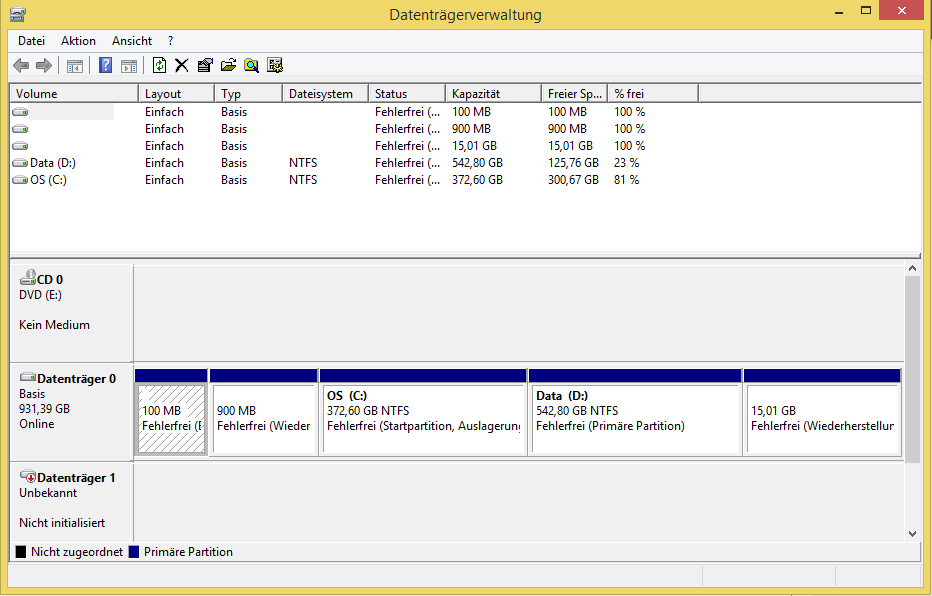Screen dimensions: 932x596
Task: Click the Delete X toolbar icon
Action: (x=182, y=65)
